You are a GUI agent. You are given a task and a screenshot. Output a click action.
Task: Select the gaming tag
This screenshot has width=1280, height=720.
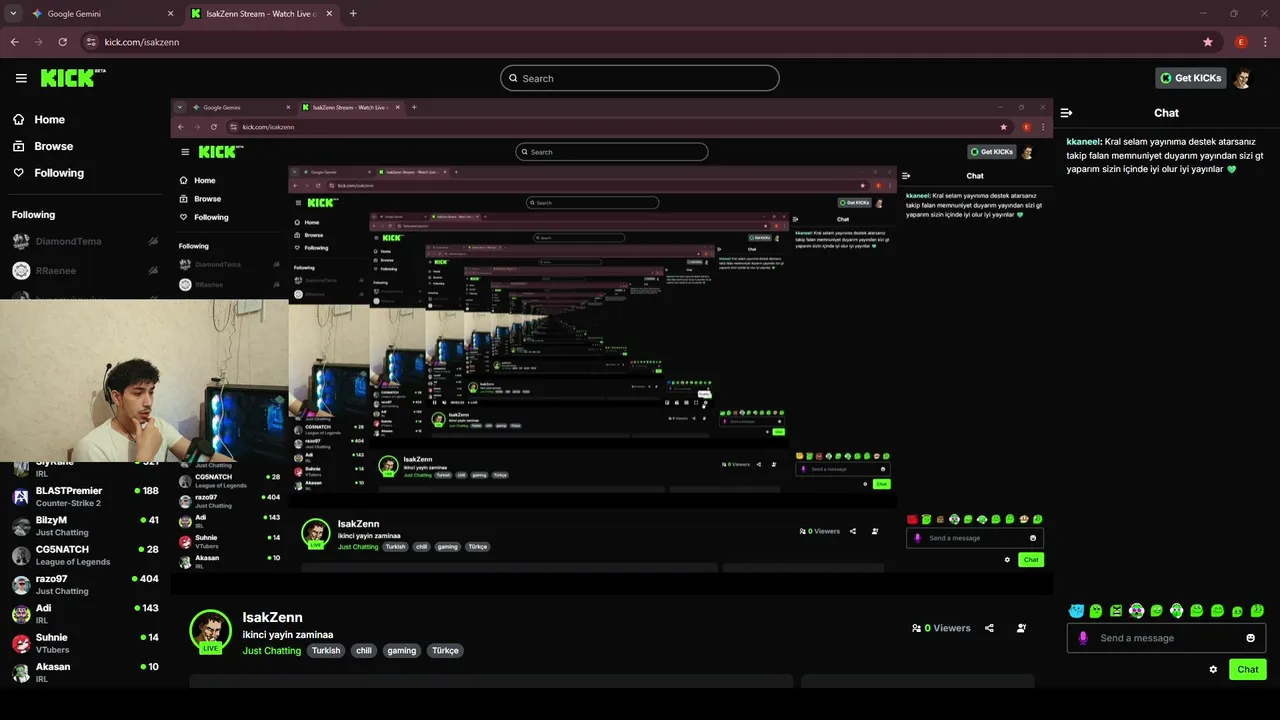click(402, 650)
